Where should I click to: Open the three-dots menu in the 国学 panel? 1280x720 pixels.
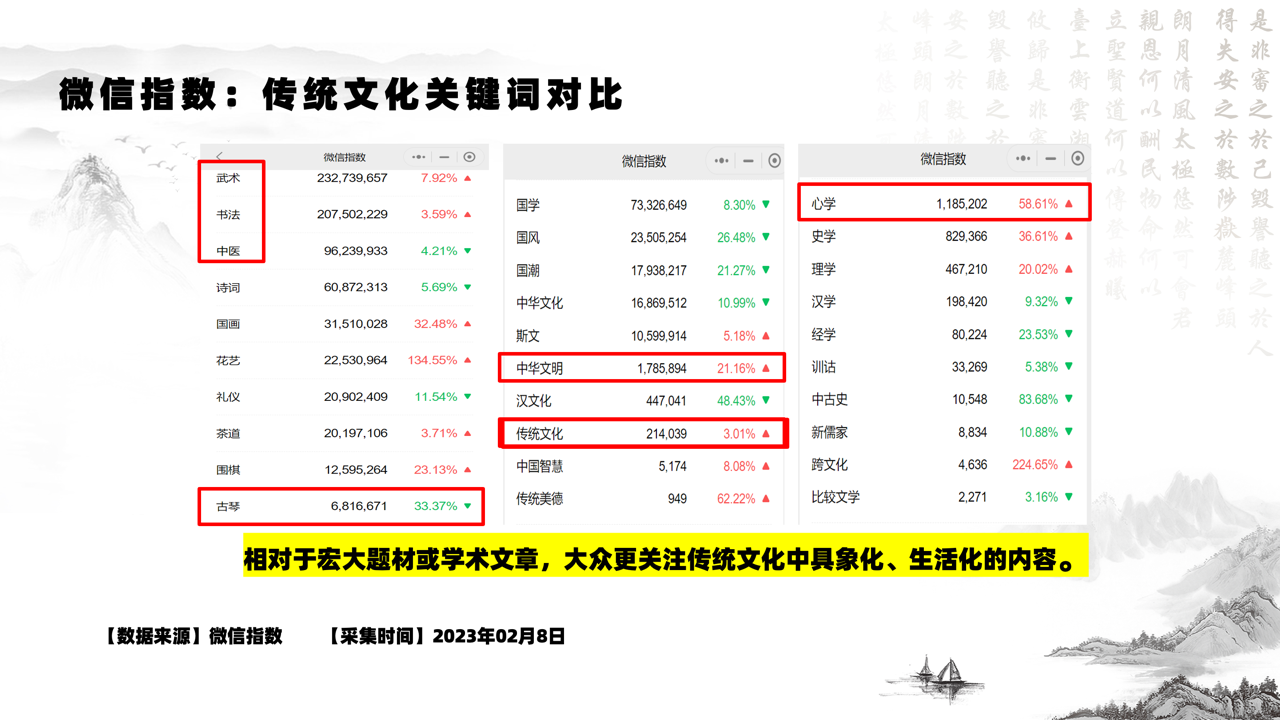[x=722, y=161]
